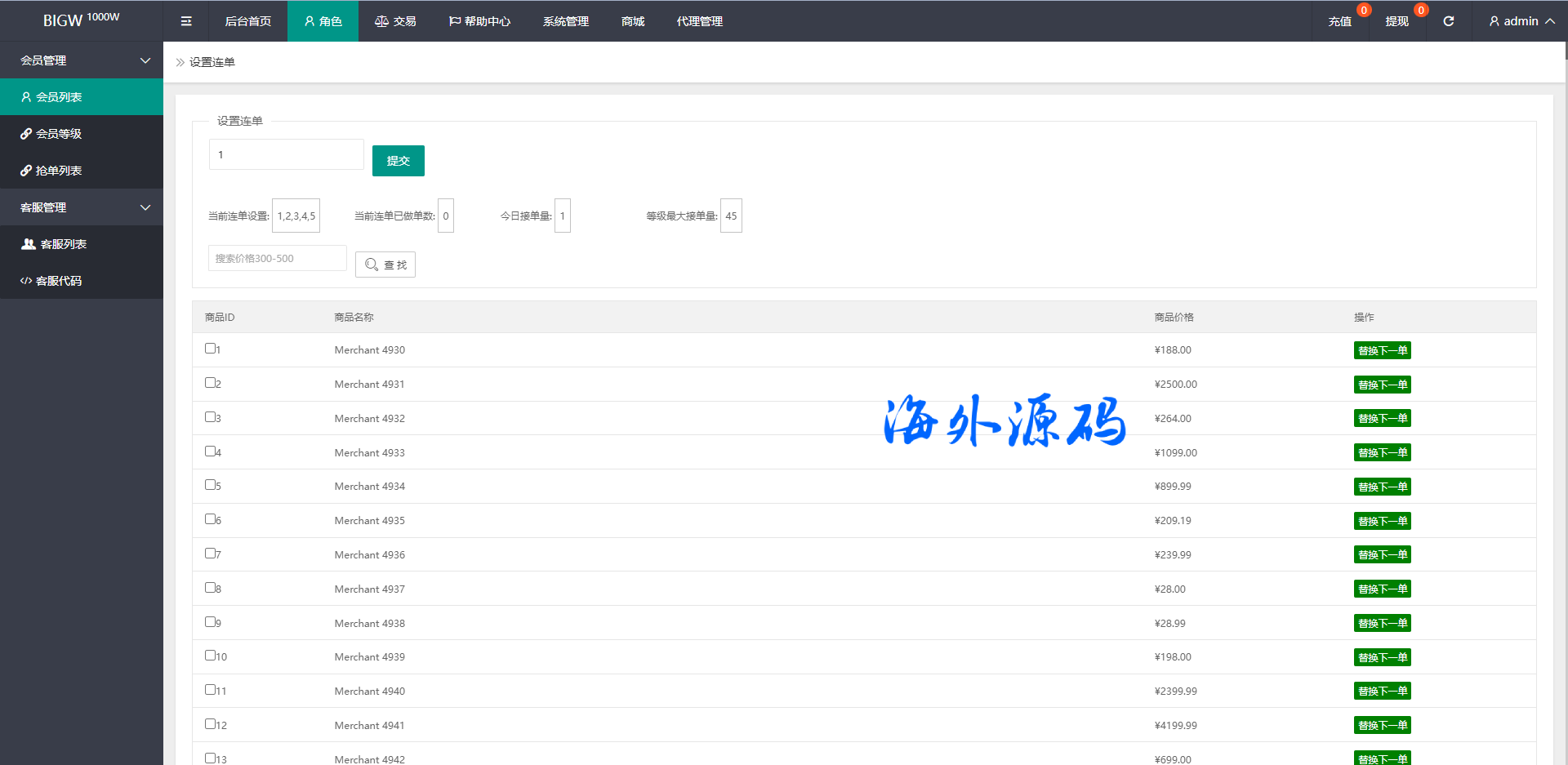Image resolution: width=1568 pixels, height=765 pixels.
Task: Check the checkbox for Merchant 4930
Action: [210, 349]
